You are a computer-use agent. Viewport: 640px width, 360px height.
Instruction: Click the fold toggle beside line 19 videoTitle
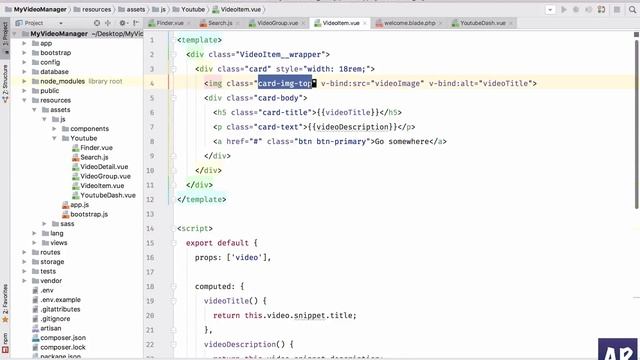point(173,301)
